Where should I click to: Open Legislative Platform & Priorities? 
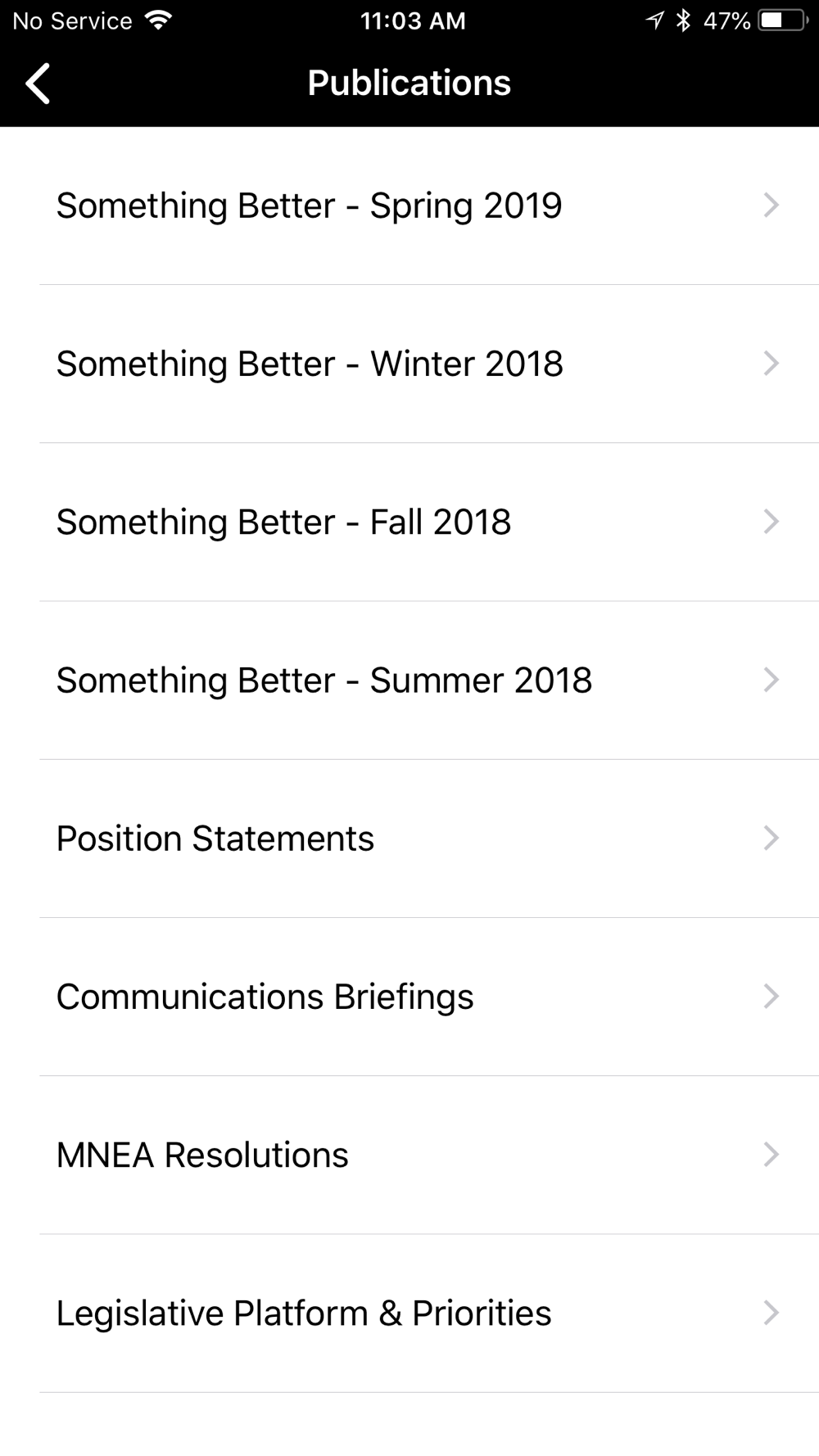[x=303, y=1313]
